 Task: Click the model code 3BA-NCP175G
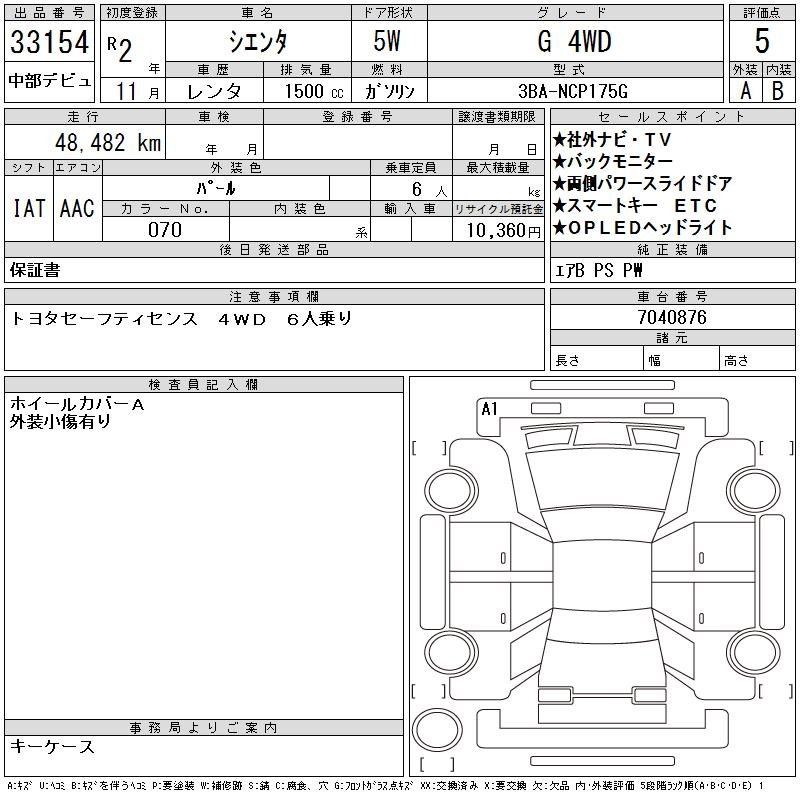(x=573, y=92)
